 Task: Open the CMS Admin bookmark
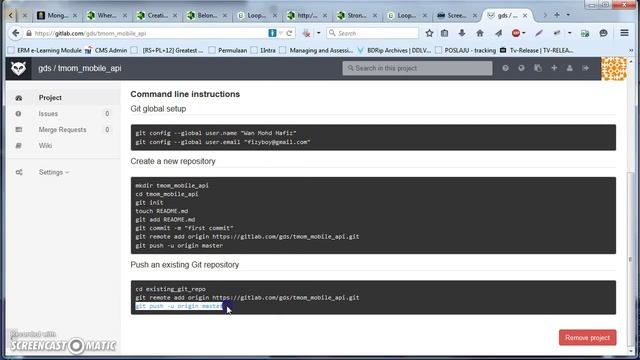click(106, 50)
